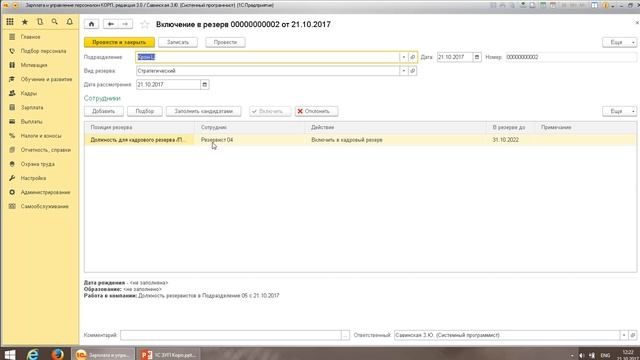
Task: Add document to favorites star
Action: 144,24
